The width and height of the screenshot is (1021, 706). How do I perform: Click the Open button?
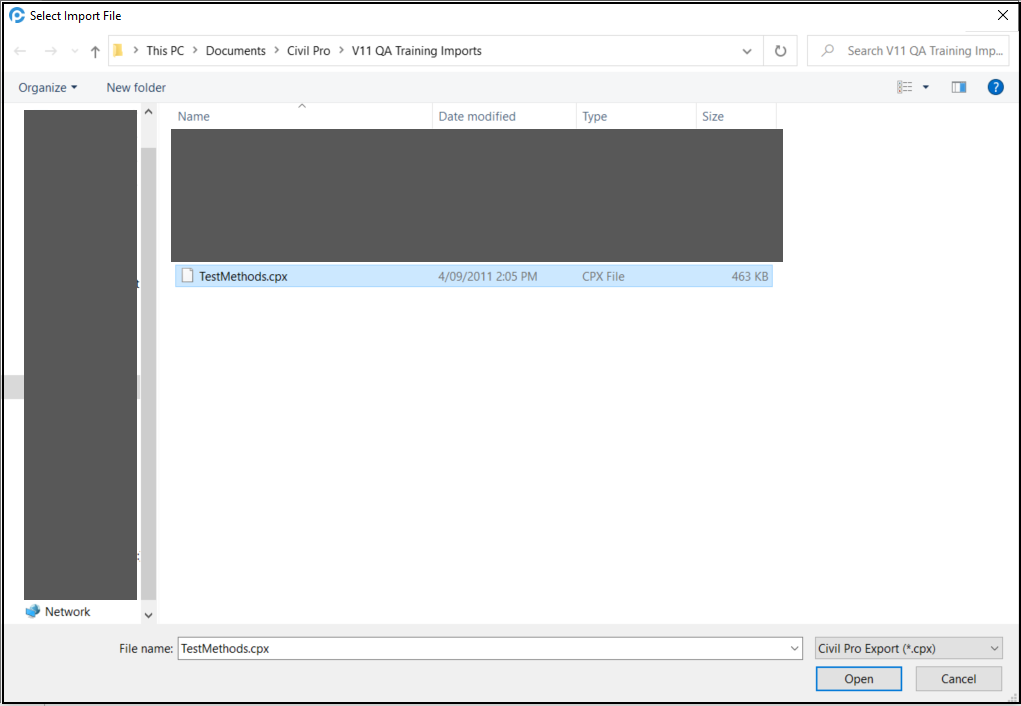[x=858, y=679]
